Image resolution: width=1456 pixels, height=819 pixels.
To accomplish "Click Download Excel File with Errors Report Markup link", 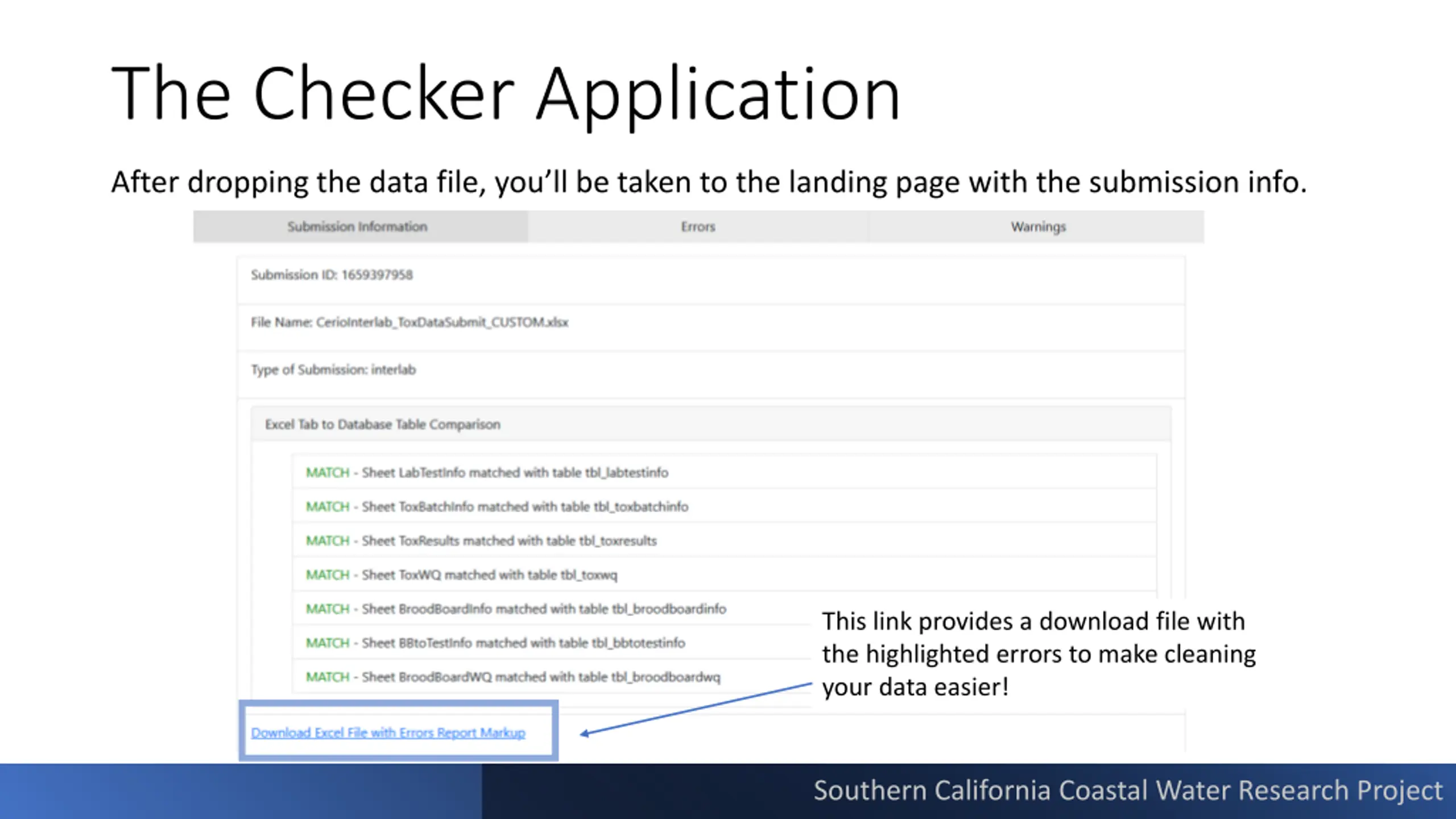I will click(388, 733).
